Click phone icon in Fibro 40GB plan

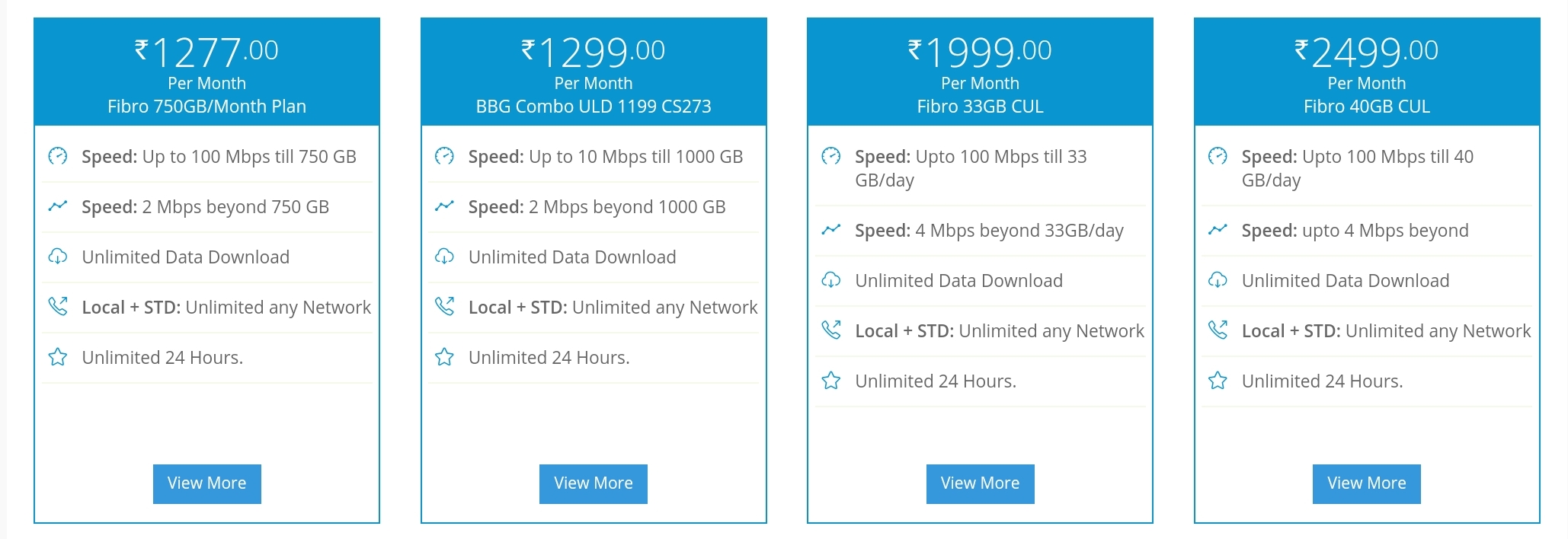tap(1218, 330)
